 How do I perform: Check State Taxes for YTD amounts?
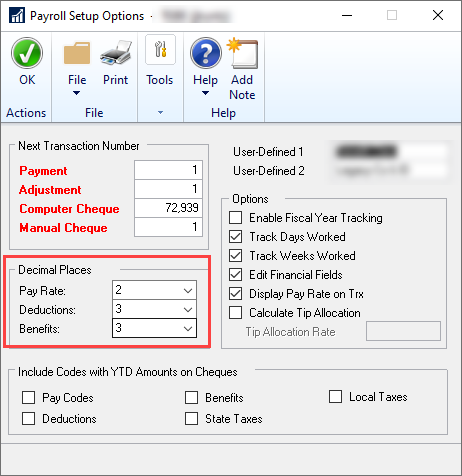[191, 419]
